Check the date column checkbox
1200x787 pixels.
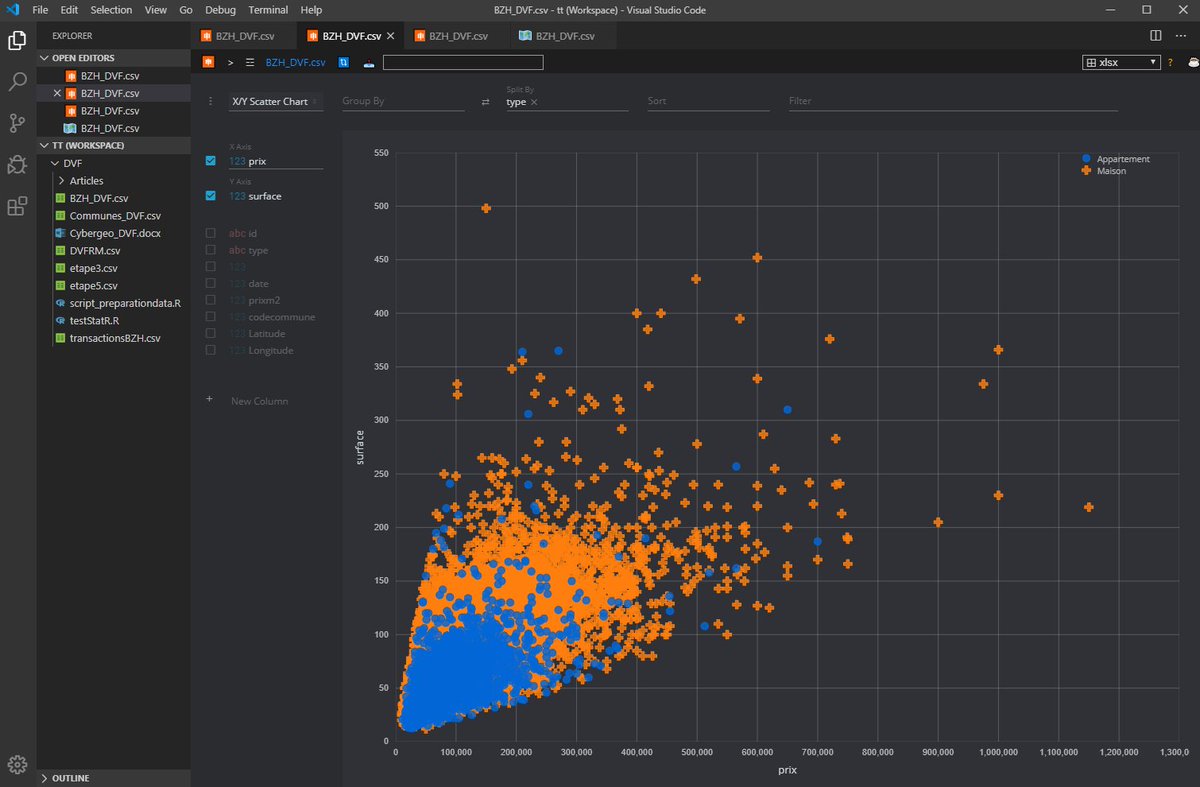pyautogui.click(x=210, y=284)
